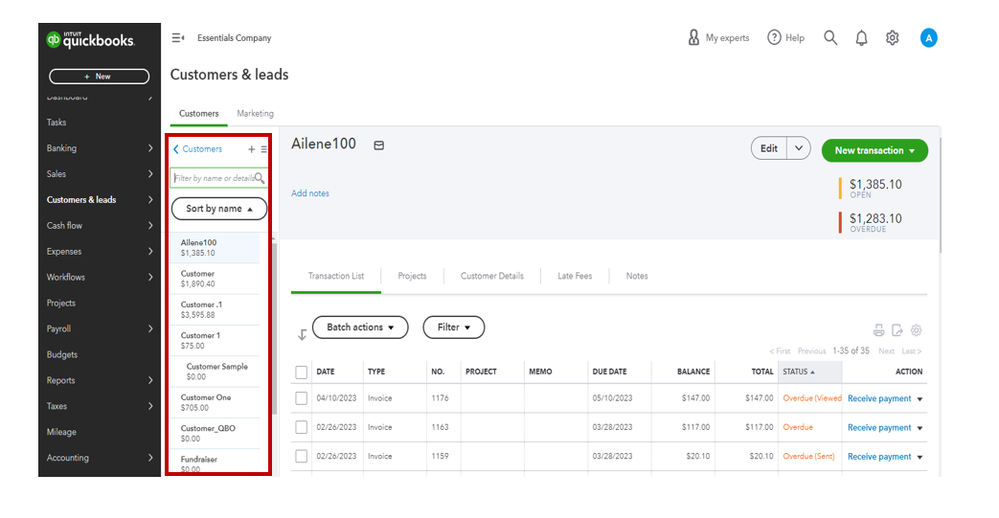Add new customer plus icon
The height and width of the screenshot is (518, 999).
251,149
